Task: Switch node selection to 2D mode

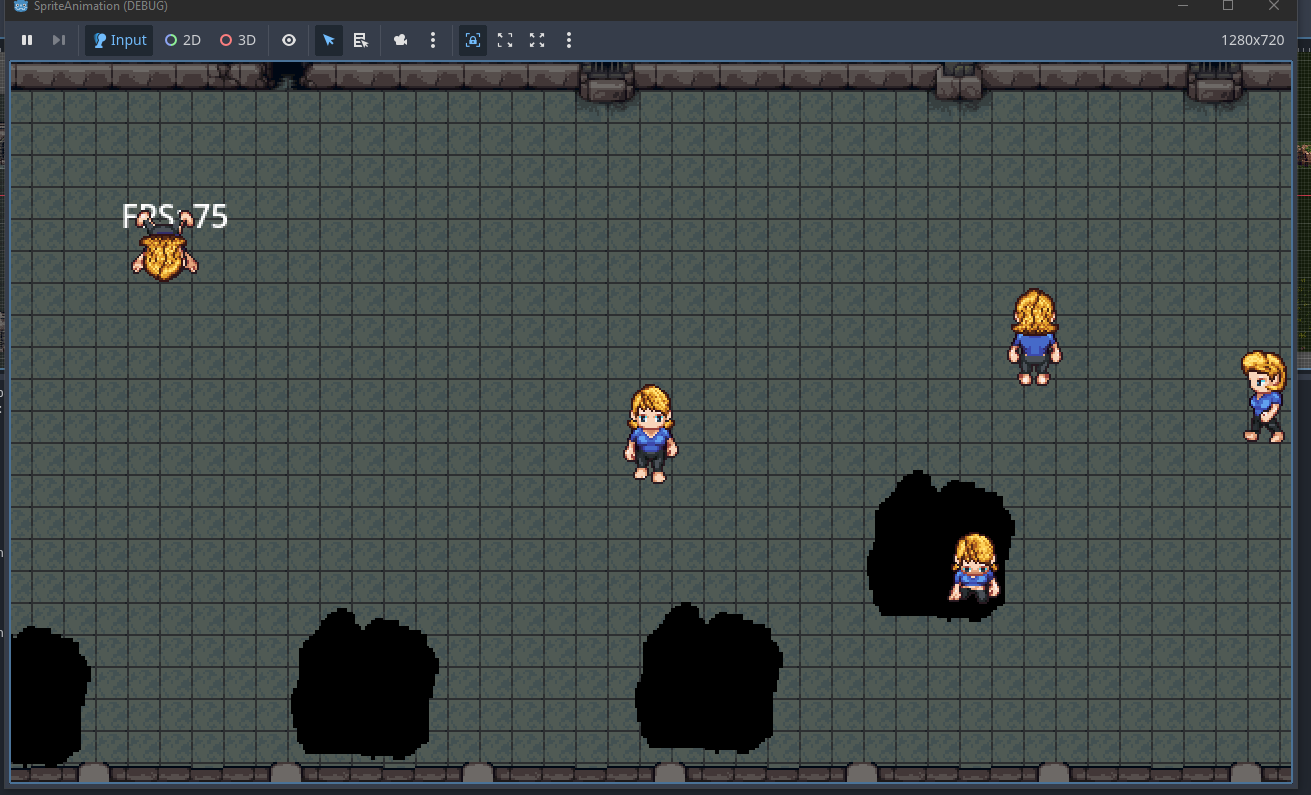Action: [183, 40]
